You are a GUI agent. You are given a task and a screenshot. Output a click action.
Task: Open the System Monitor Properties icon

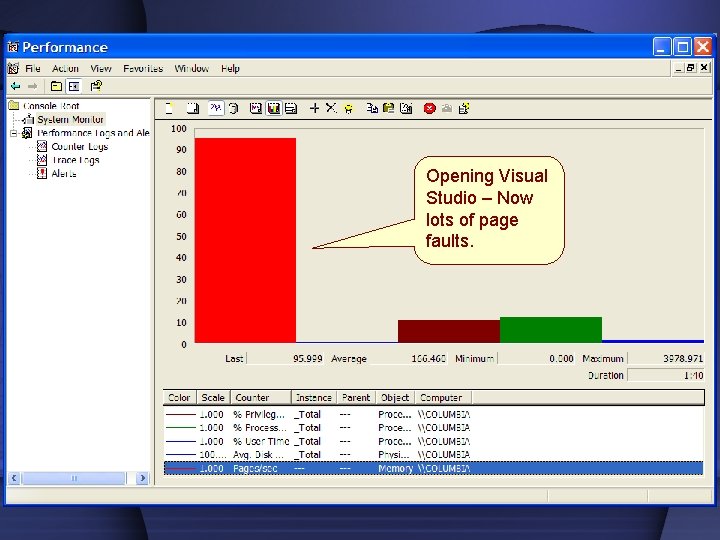click(x=406, y=108)
